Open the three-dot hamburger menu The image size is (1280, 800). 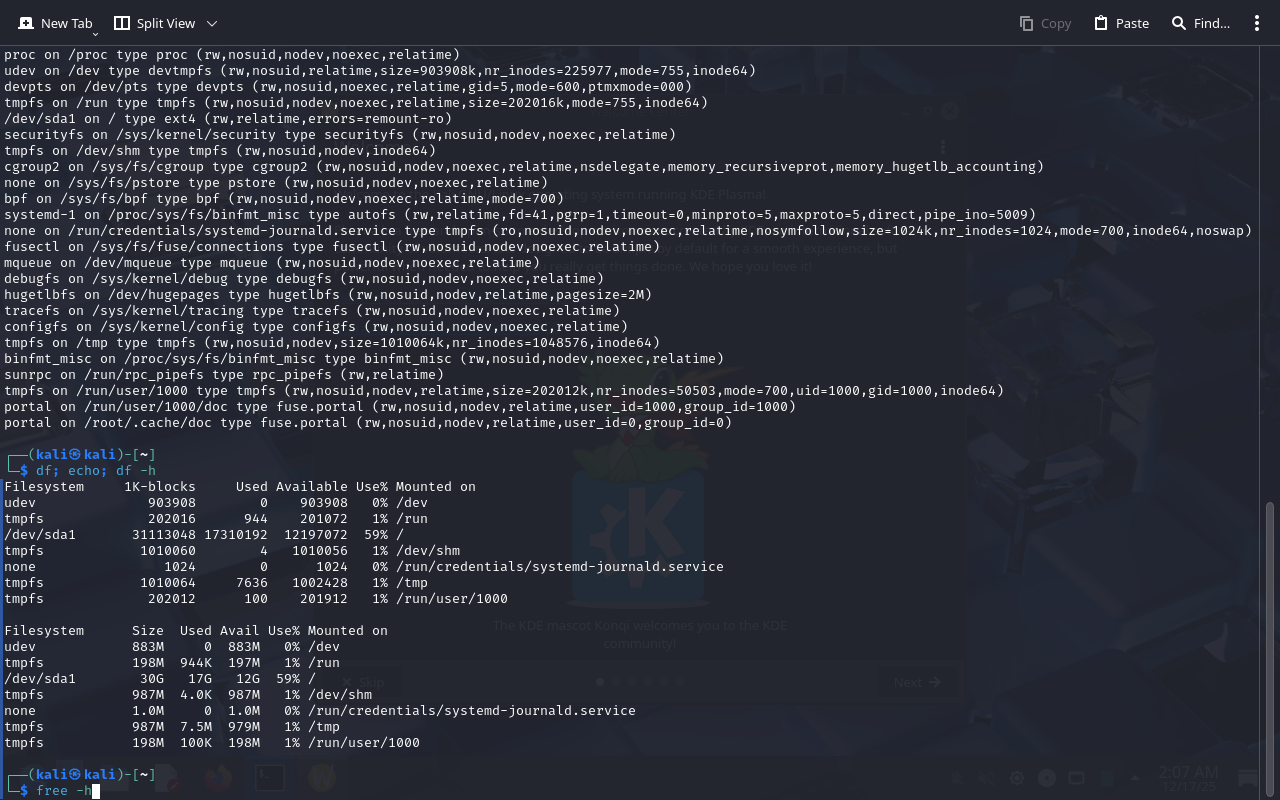[1257, 23]
